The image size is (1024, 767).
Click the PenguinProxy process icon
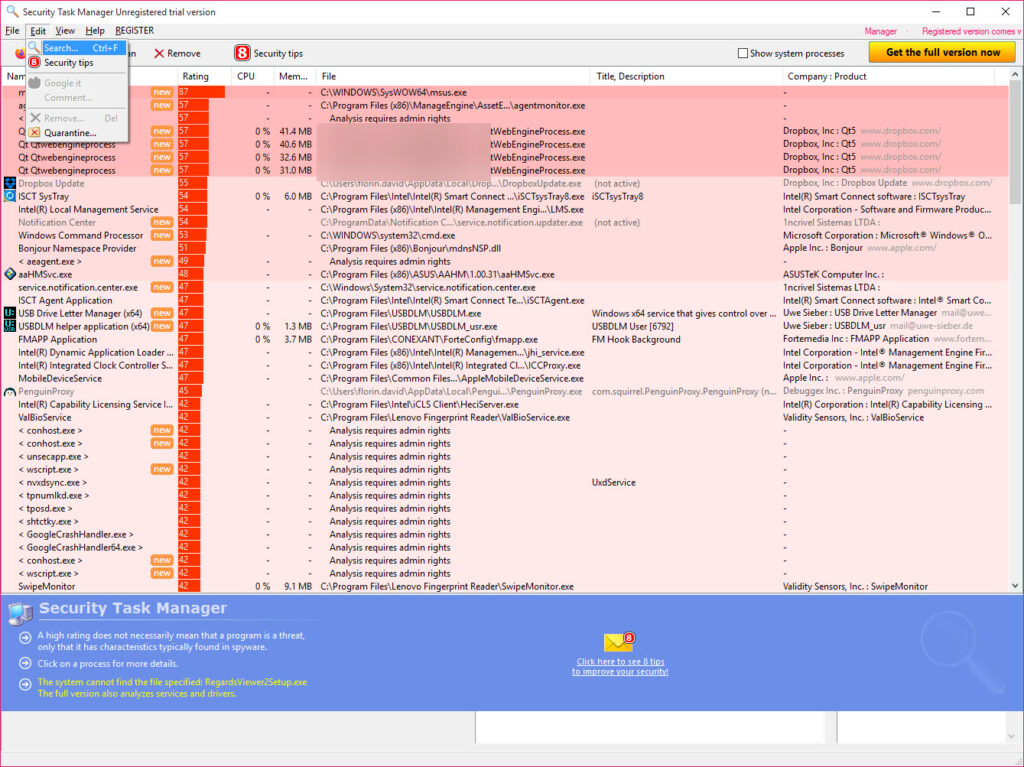[10, 392]
